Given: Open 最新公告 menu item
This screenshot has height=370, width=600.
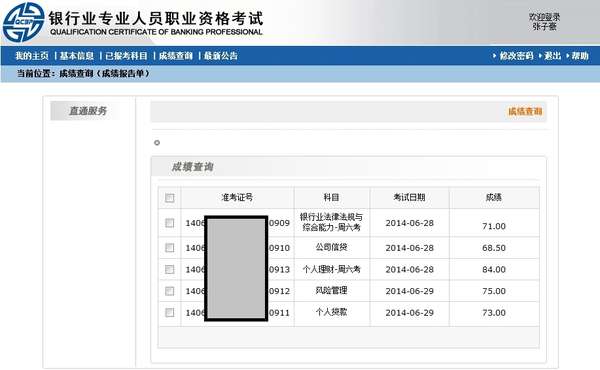Looking at the screenshot, I should pos(220,56).
